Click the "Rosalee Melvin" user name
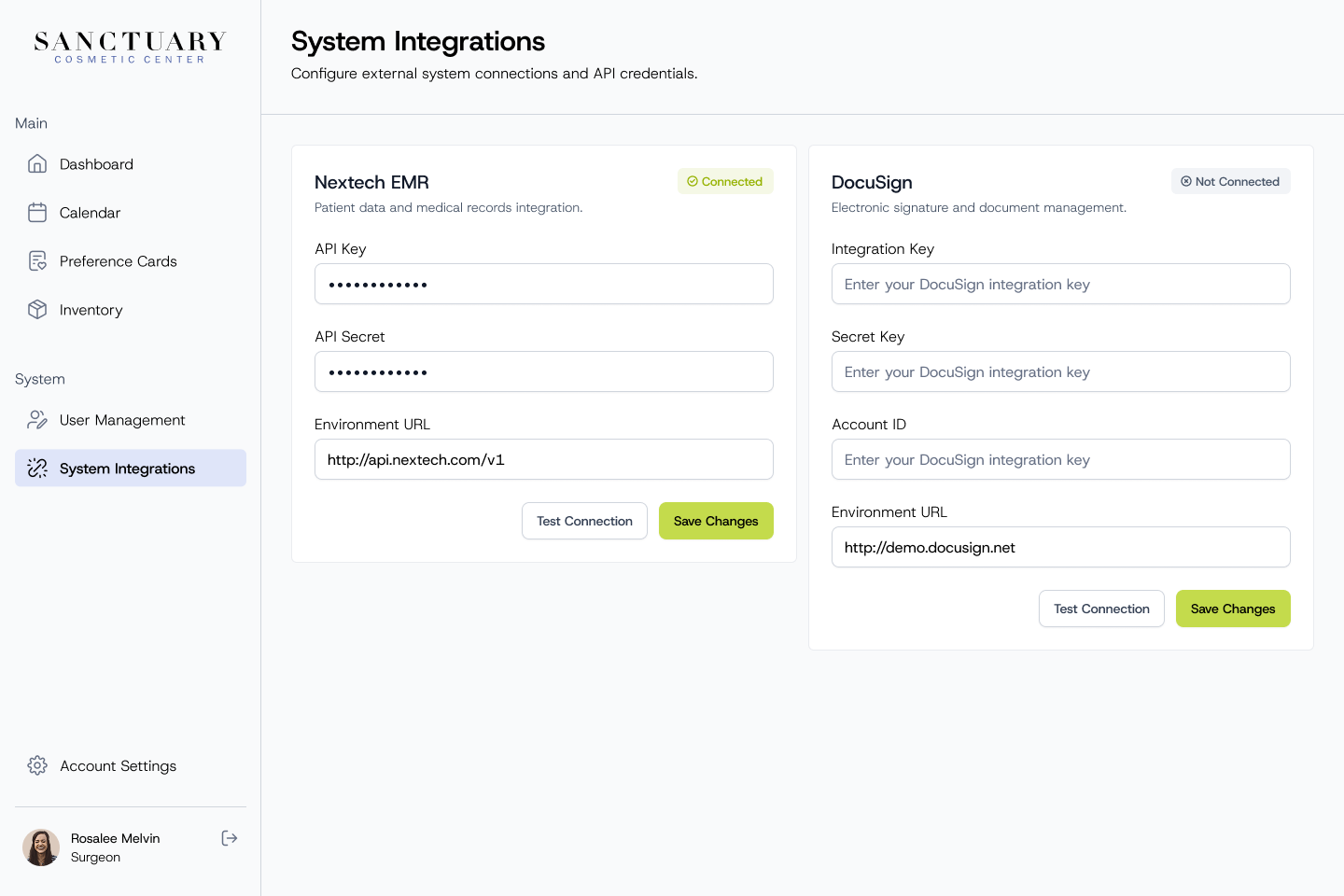 [116, 838]
